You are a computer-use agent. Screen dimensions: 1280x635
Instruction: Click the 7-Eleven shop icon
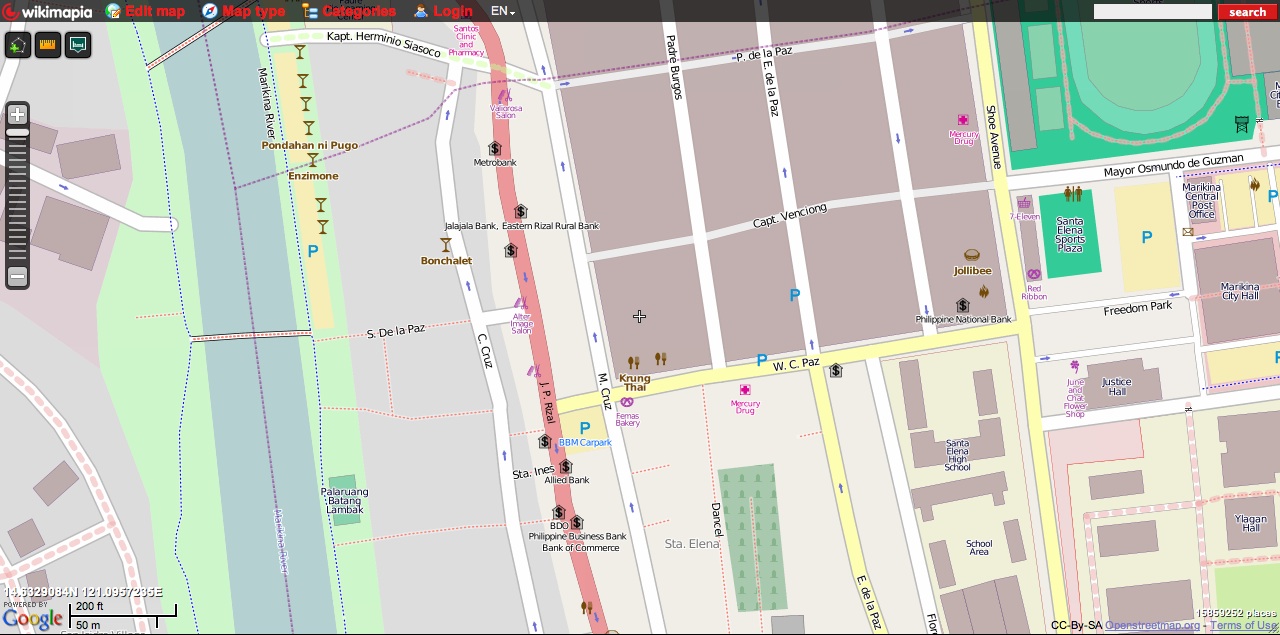tap(1024, 203)
